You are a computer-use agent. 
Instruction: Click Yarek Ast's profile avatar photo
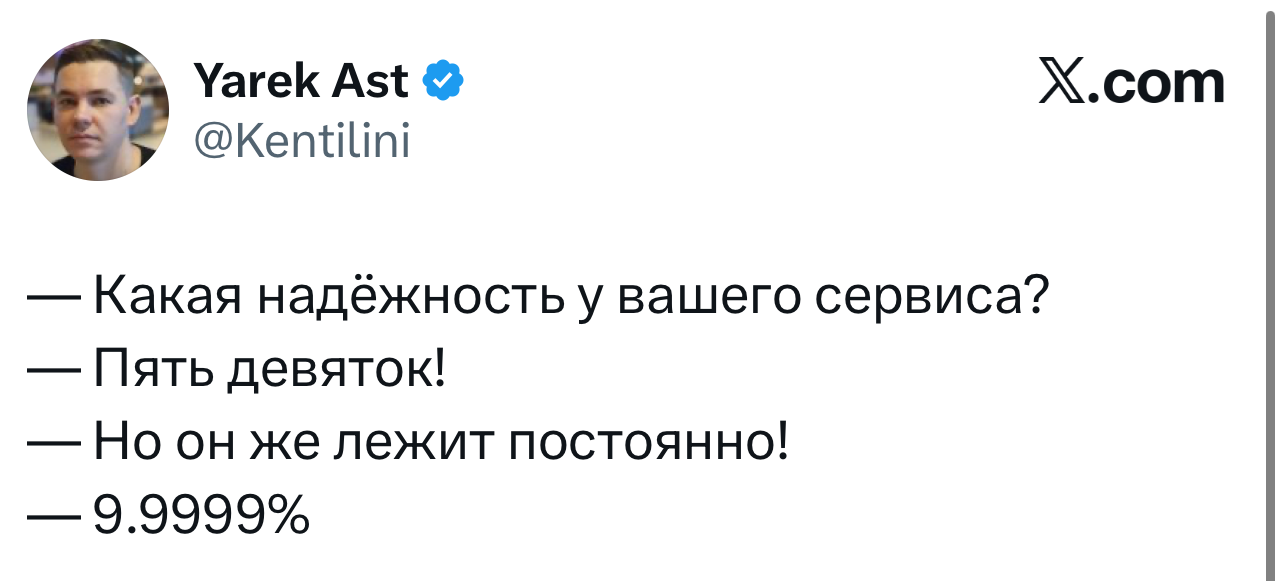98,111
